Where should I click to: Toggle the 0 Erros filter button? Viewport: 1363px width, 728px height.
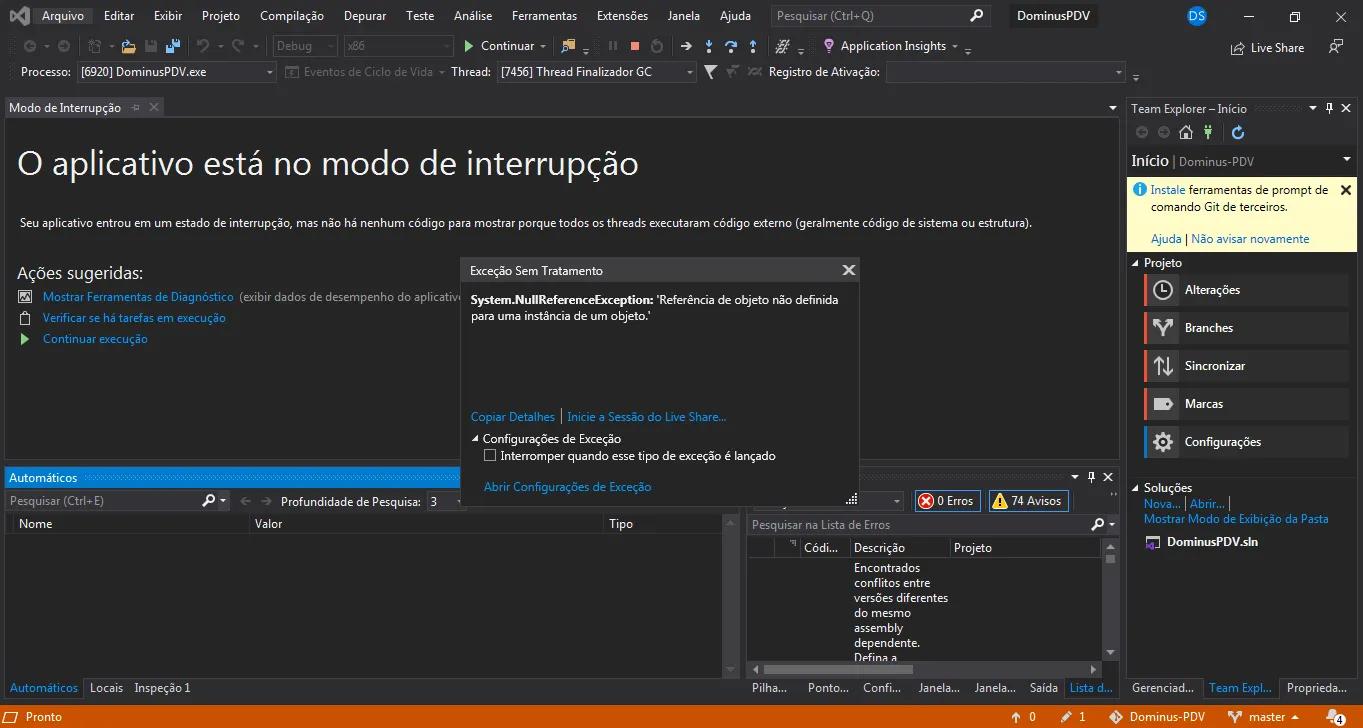coord(947,501)
